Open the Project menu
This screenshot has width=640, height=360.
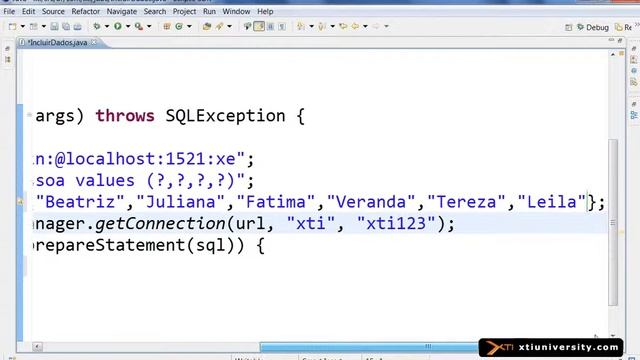tap(184, 11)
